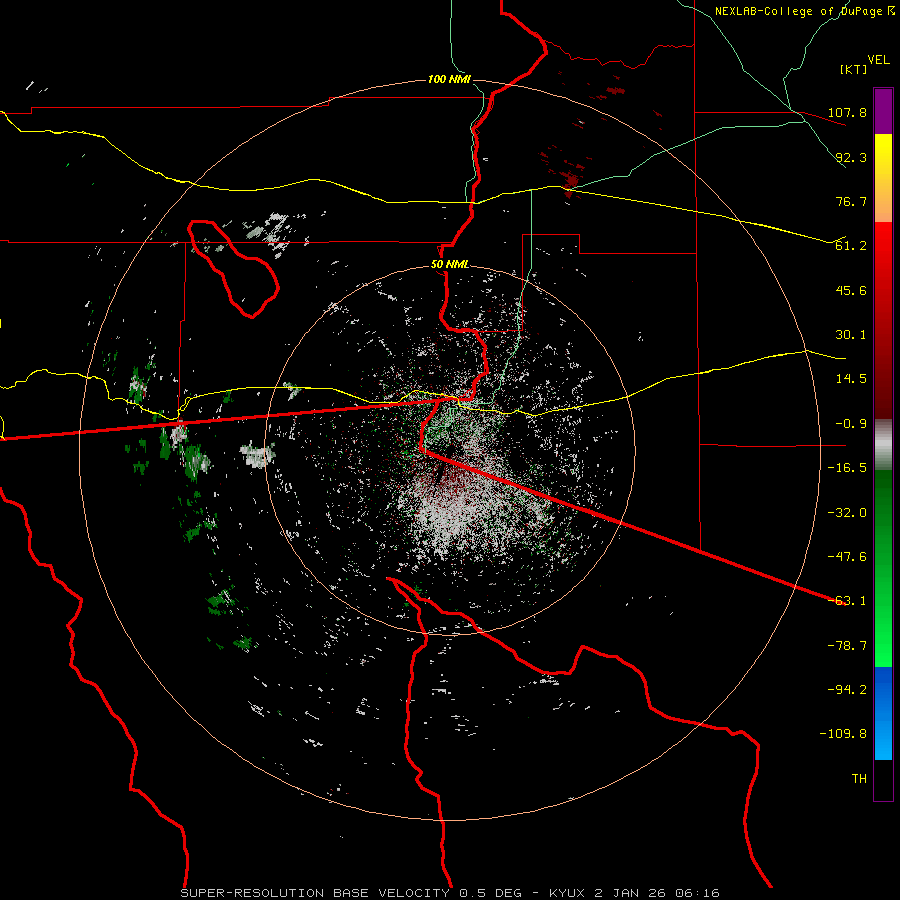Click the 45.6 velocity scale value
This screenshot has width=900, height=900.
[851, 290]
